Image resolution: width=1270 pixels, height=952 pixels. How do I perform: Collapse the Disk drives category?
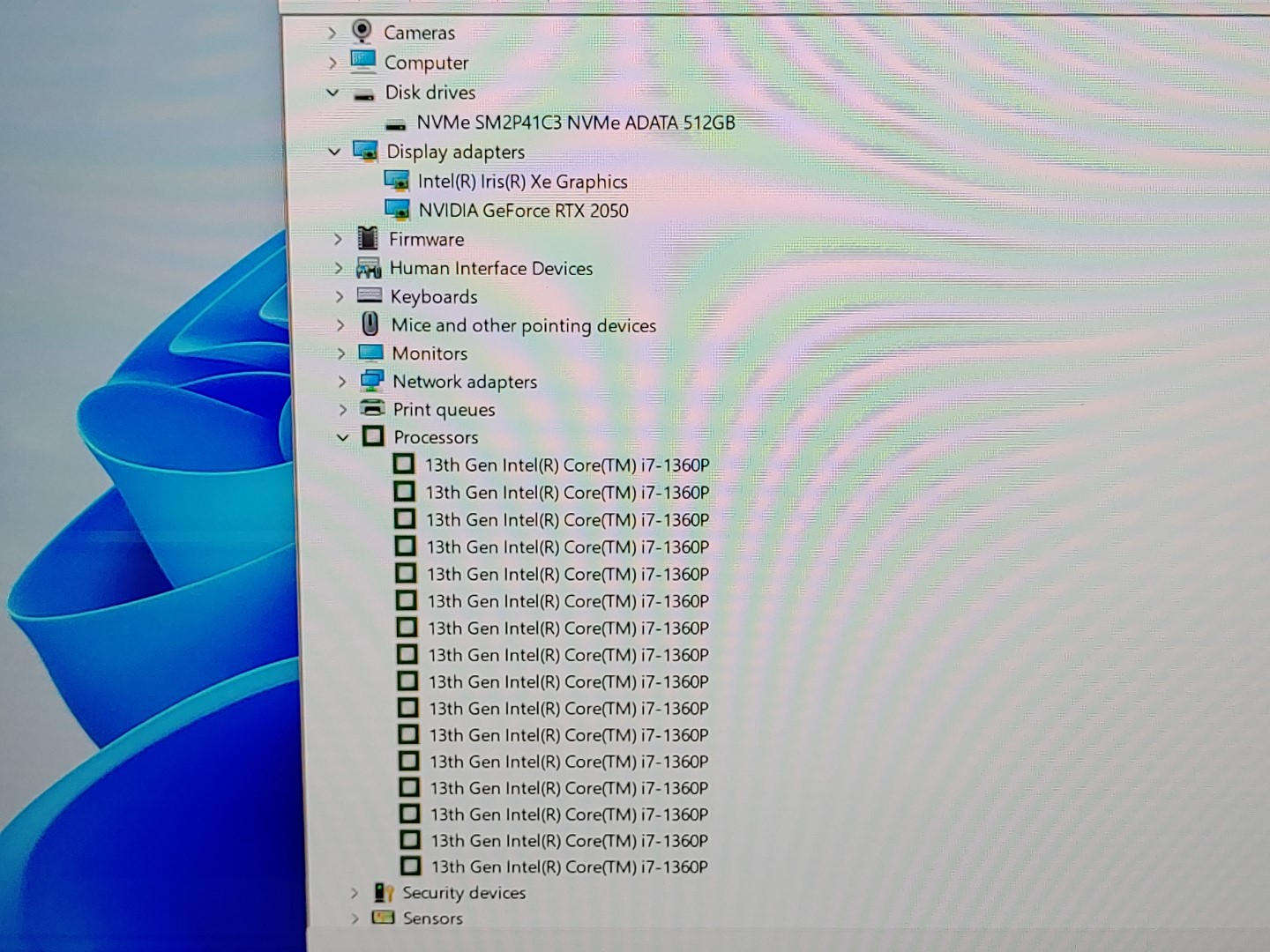pyautogui.click(x=332, y=92)
